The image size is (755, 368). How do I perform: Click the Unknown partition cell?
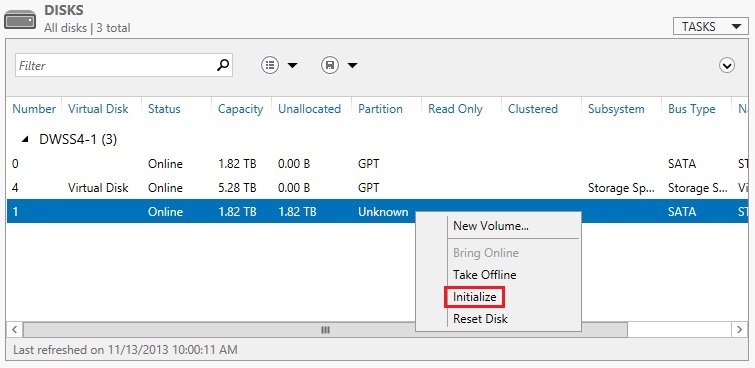[383, 212]
